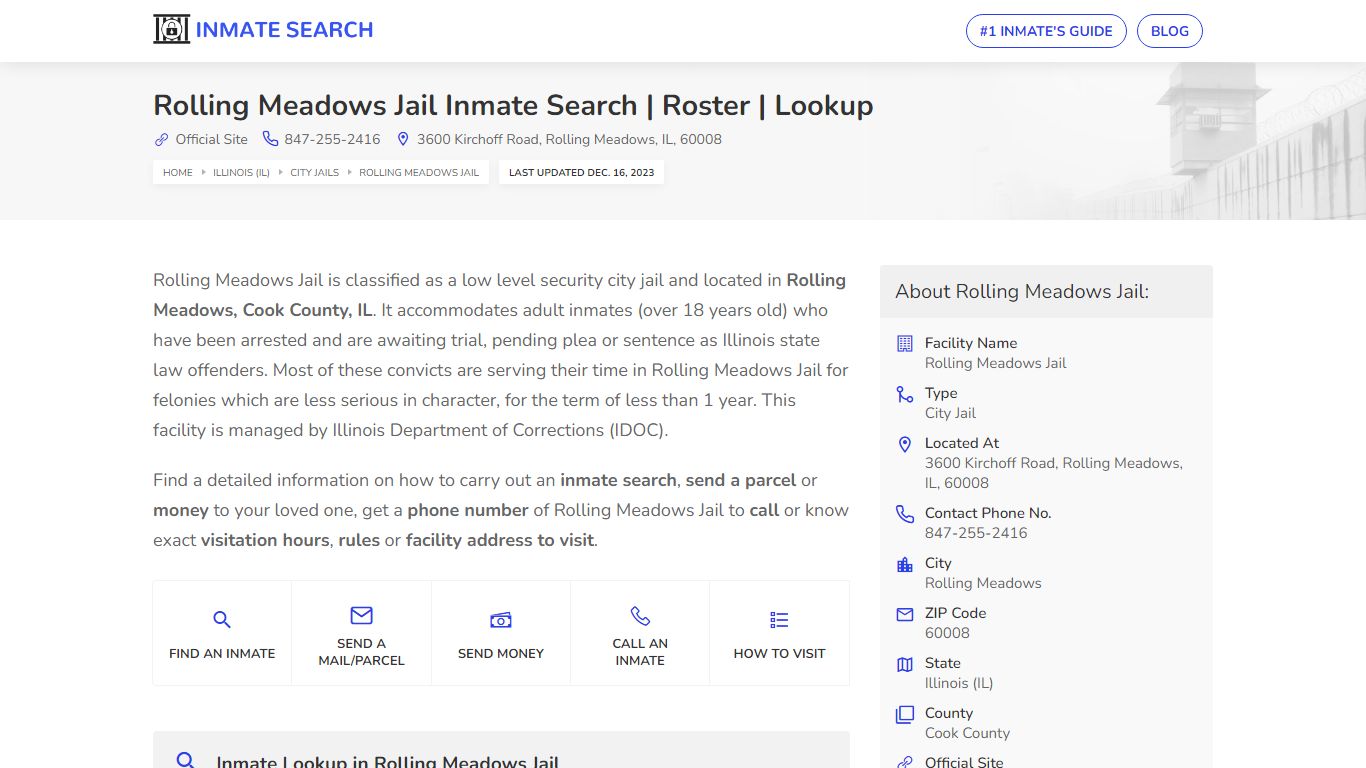Click the map icon beside State
This screenshot has height=768, width=1366.
[905, 664]
